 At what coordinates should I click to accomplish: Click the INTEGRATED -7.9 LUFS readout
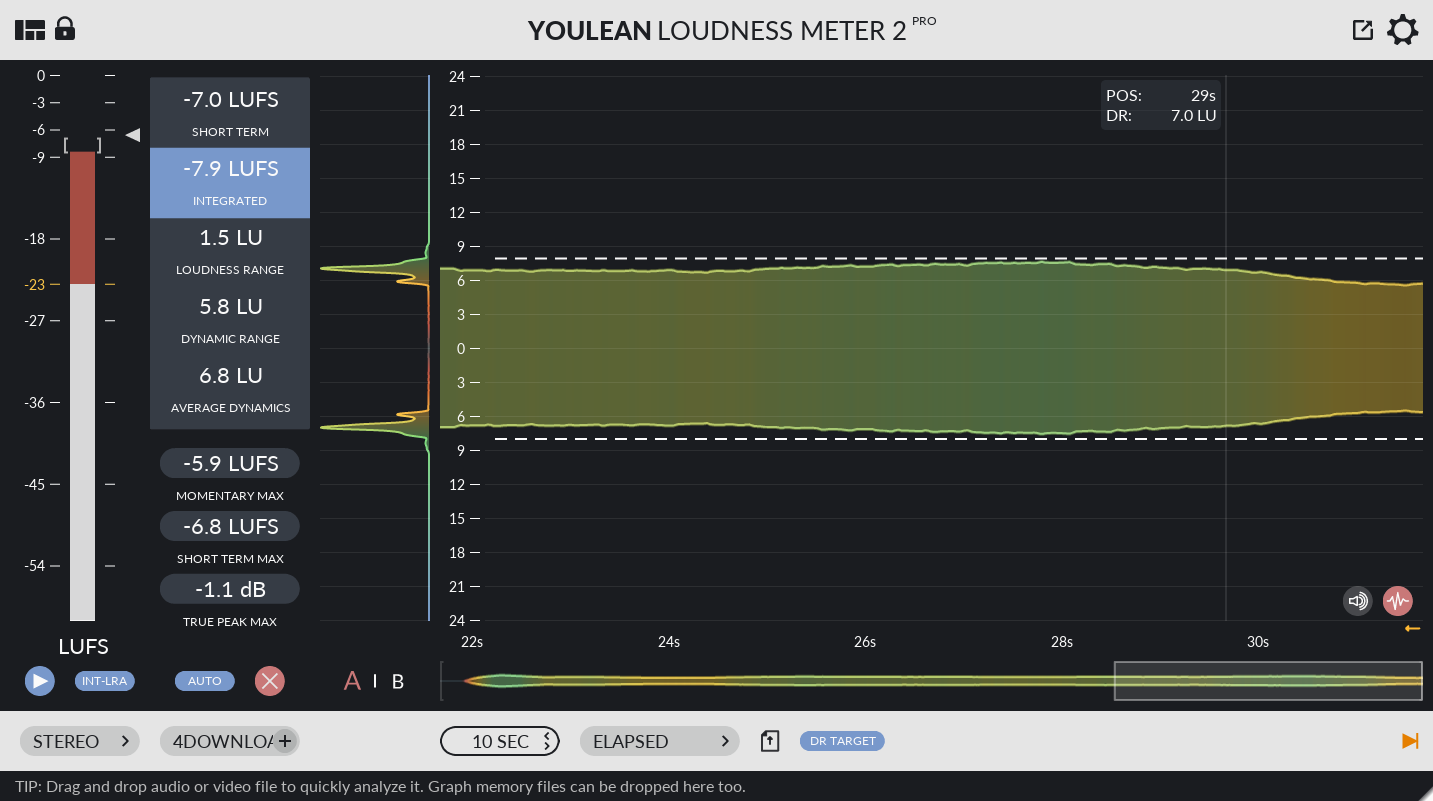click(229, 182)
